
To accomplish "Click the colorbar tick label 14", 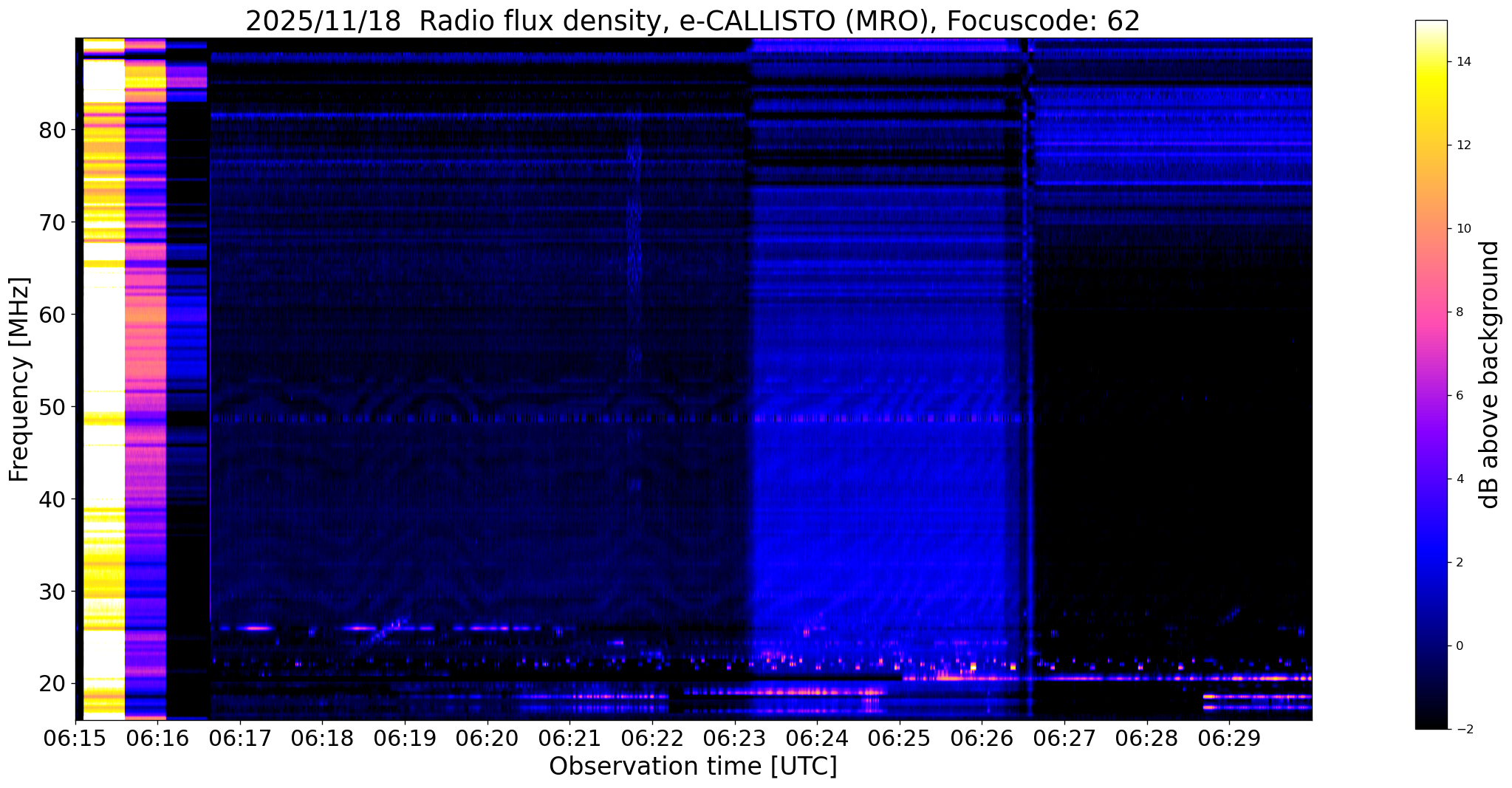I will (x=1462, y=62).
